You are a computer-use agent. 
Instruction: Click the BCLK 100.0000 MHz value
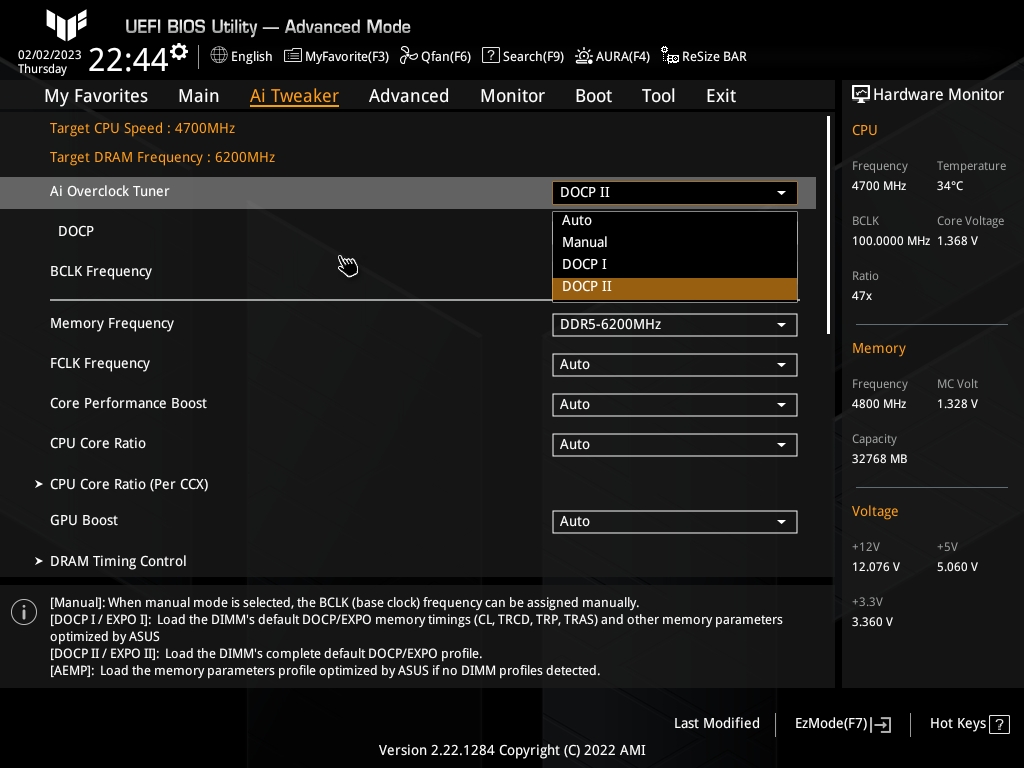(x=891, y=241)
